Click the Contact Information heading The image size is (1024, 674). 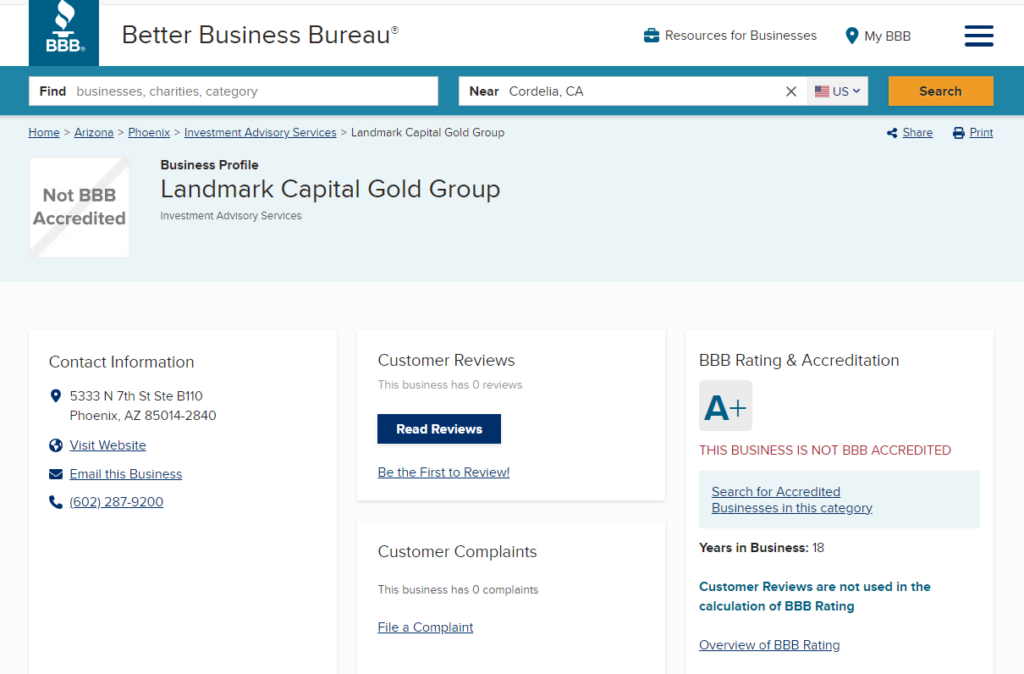point(121,362)
